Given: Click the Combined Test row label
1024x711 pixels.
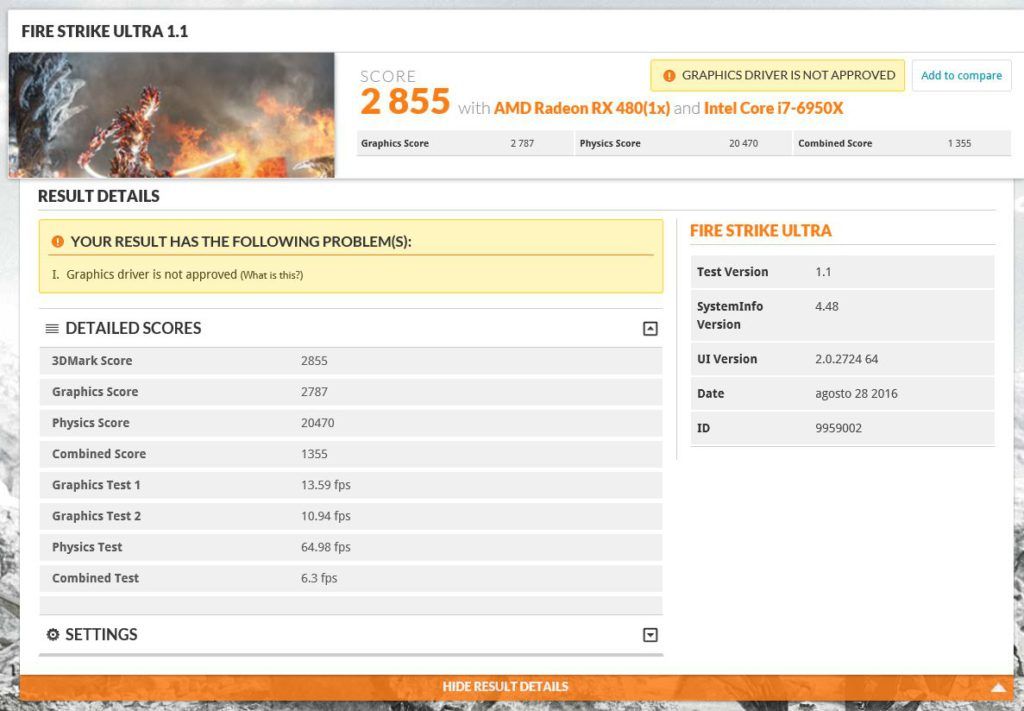Looking at the screenshot, I should 95,578.
